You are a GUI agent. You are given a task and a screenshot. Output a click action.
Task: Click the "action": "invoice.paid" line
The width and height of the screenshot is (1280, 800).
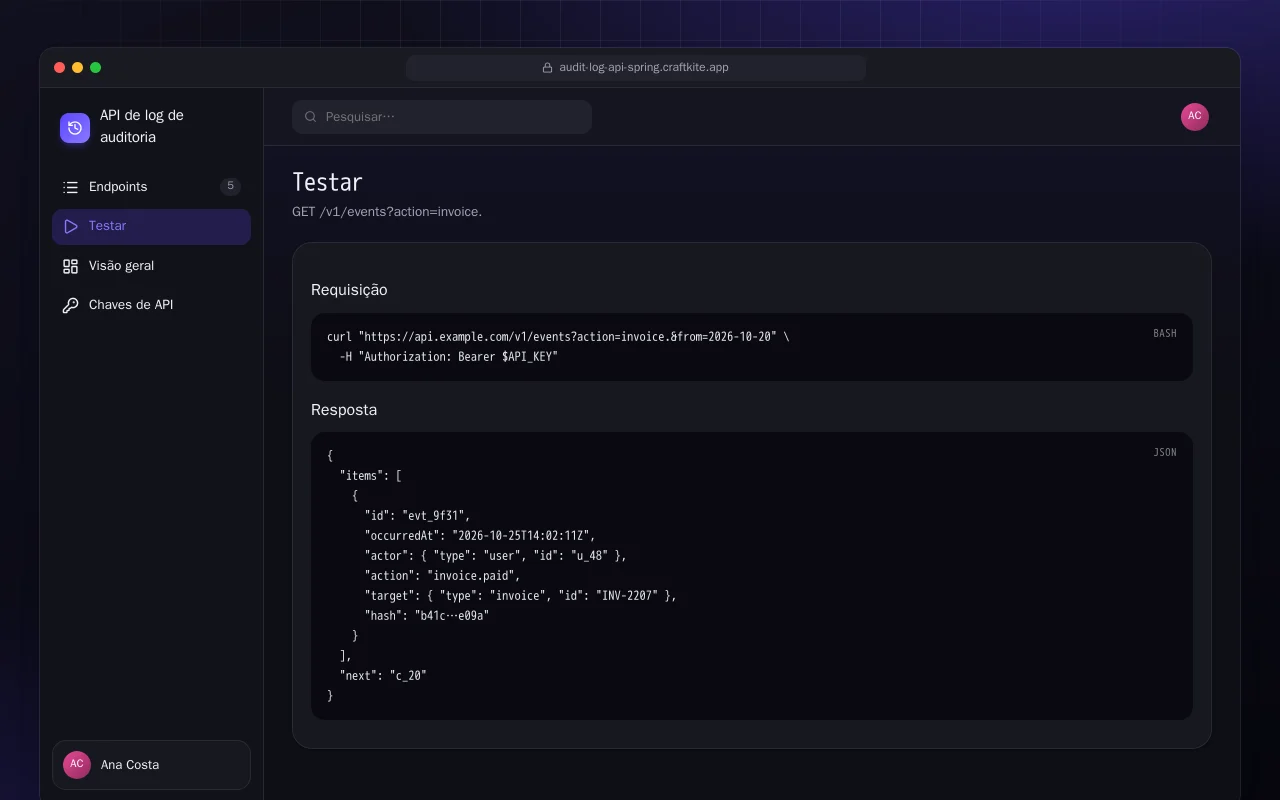[442, 576]
